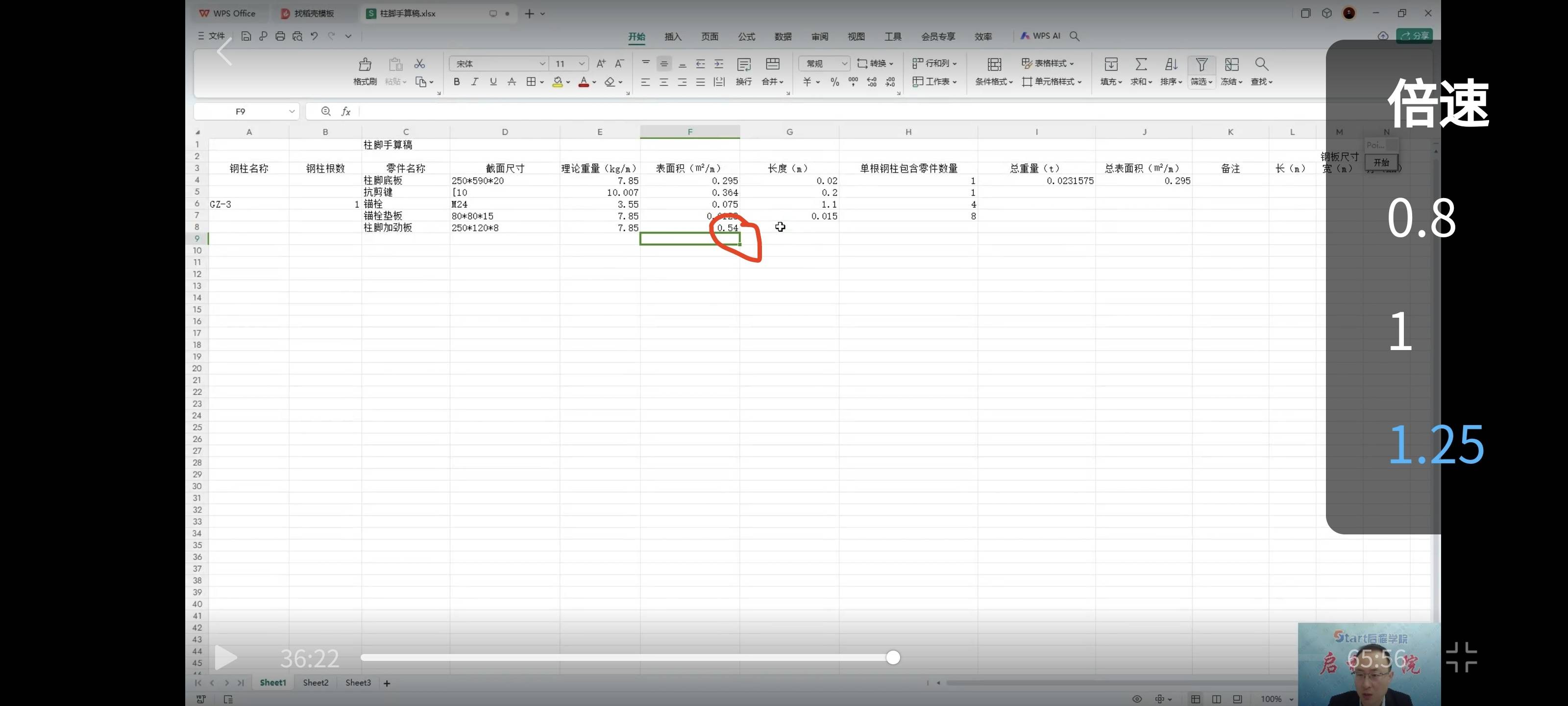The image size is (1568, 706).
Task: Toggle top vertical alignment
Action: (x=645, y=63)
